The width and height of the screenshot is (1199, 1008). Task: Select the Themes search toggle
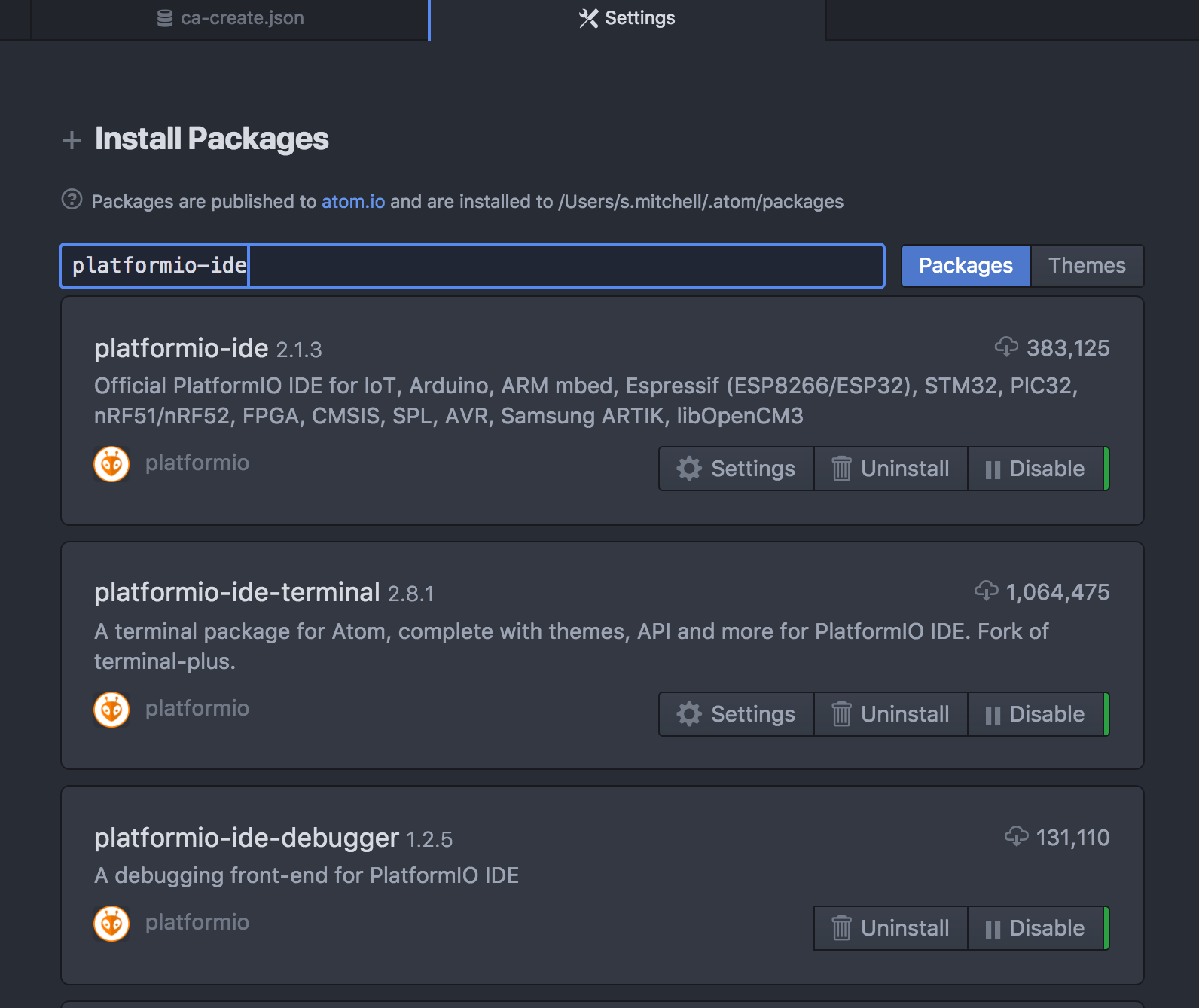(x=1087, y=266)
